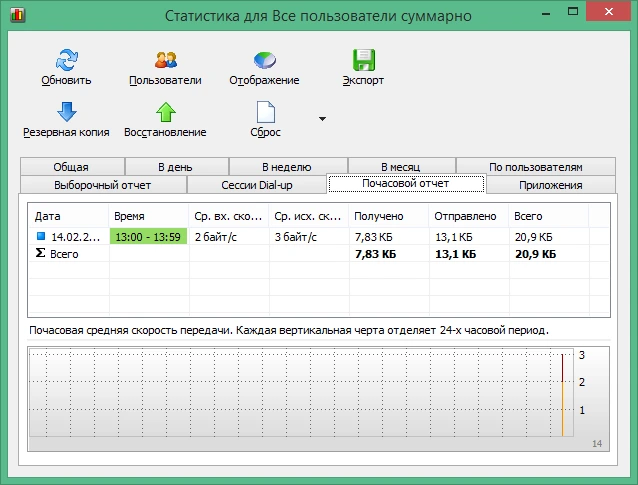Select the Выборочный отчет tab

[x=103, y=185]
